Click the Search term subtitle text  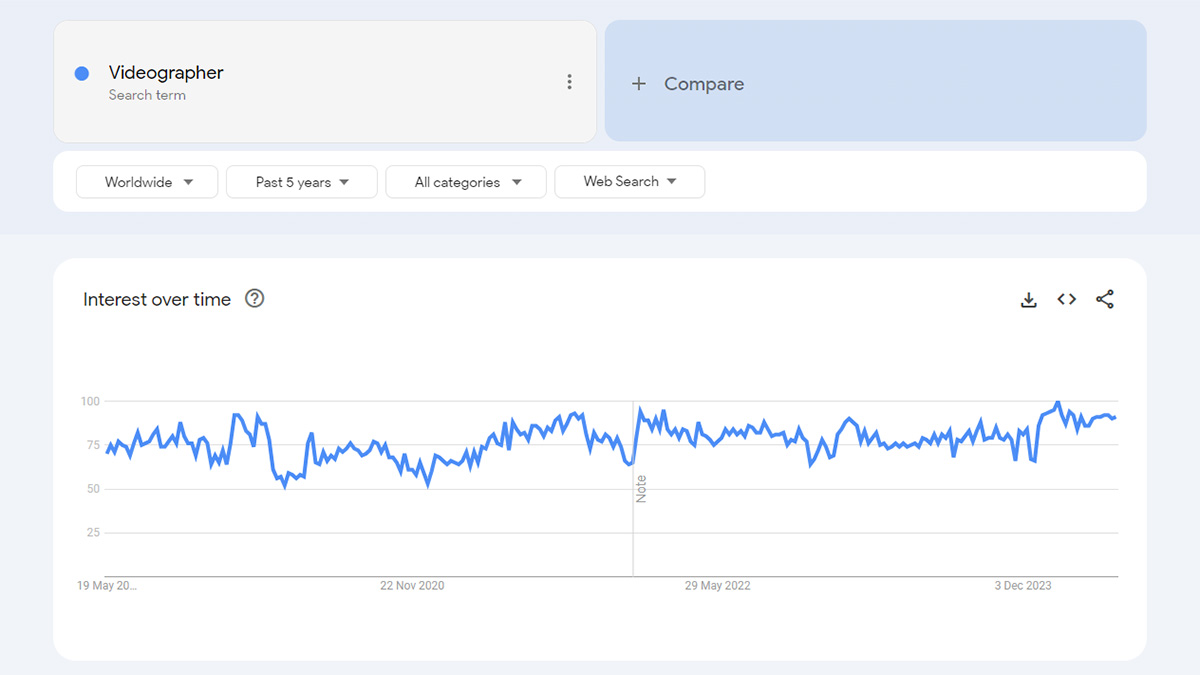(147, 96)
